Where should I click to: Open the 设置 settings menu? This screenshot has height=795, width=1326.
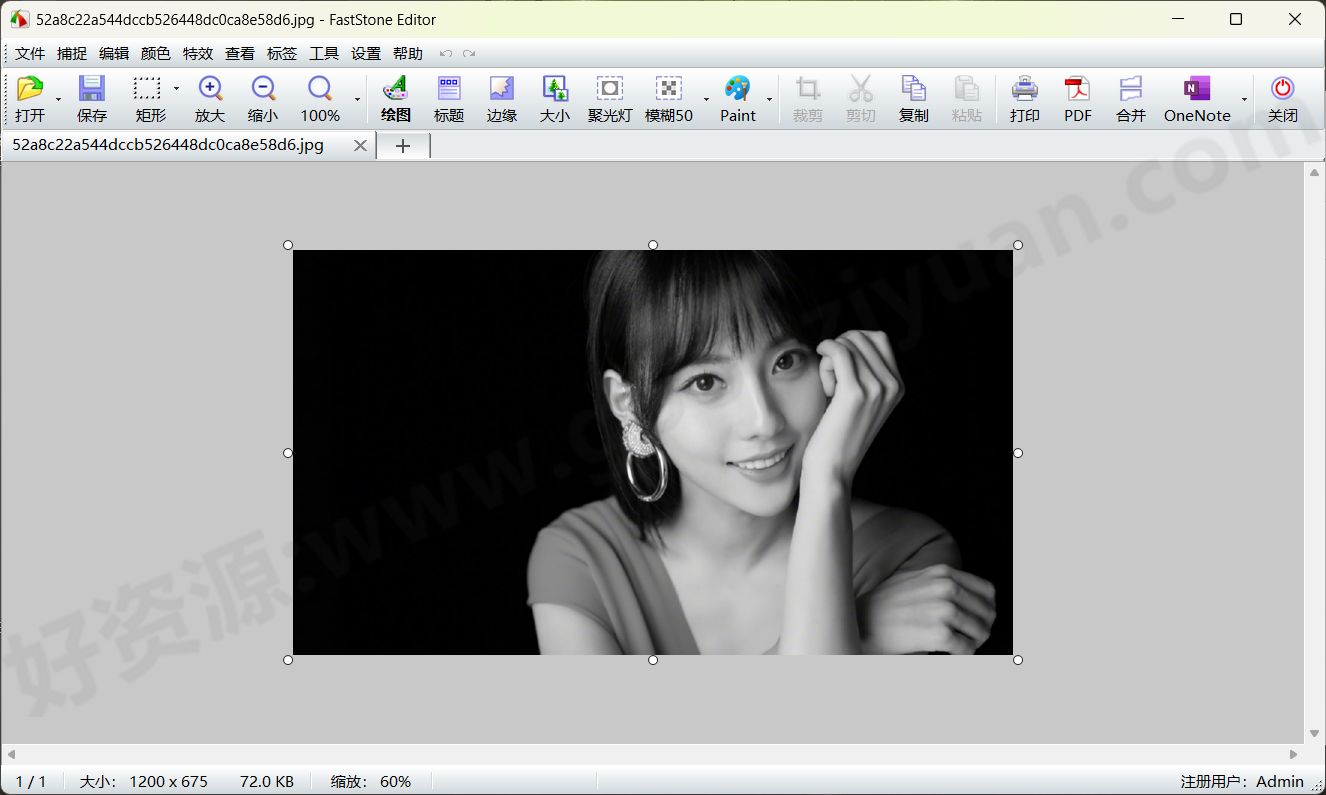(366, 53)
